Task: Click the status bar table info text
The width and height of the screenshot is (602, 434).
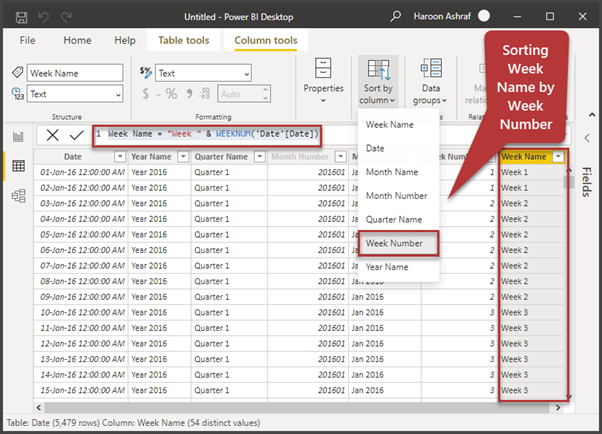Action: click(133, 423)
